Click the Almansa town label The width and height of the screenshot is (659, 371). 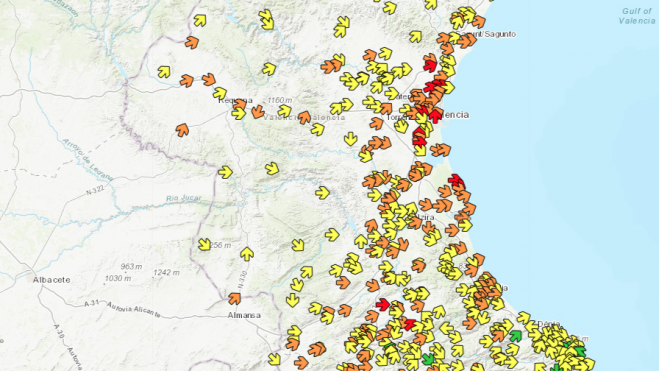coord(244,315)
